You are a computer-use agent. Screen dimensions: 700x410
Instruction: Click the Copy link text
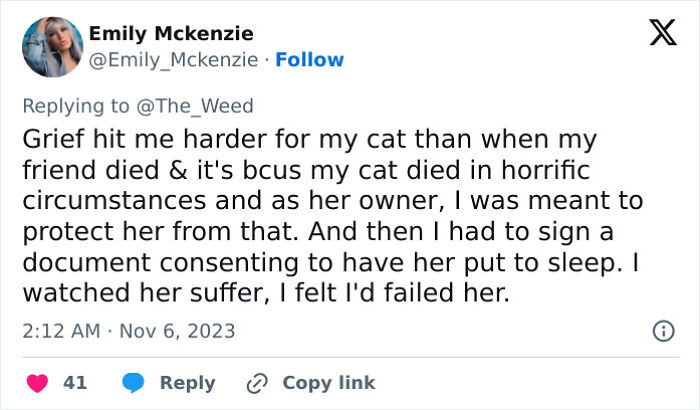click(329, 383)
